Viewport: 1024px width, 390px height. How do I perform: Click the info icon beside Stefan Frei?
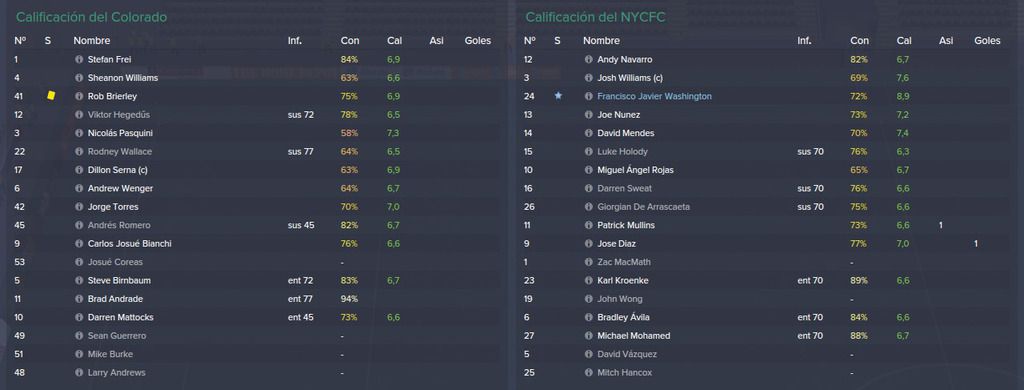pos(79,59)
